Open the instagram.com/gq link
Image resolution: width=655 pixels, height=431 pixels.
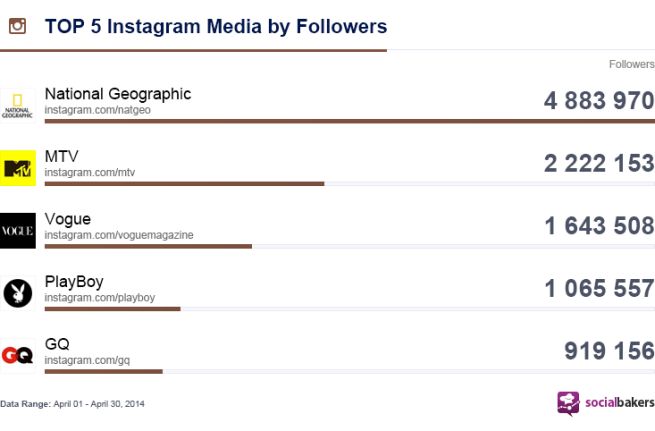[87, 359]
